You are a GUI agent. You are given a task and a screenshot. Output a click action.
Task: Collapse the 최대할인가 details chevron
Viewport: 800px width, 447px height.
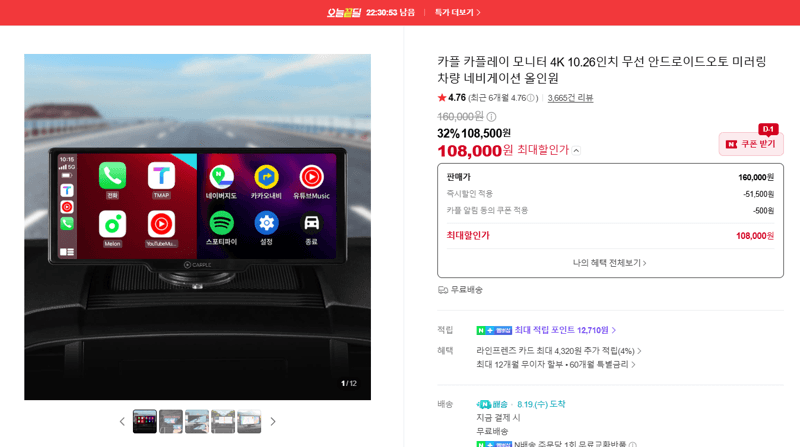pos(576,151)
